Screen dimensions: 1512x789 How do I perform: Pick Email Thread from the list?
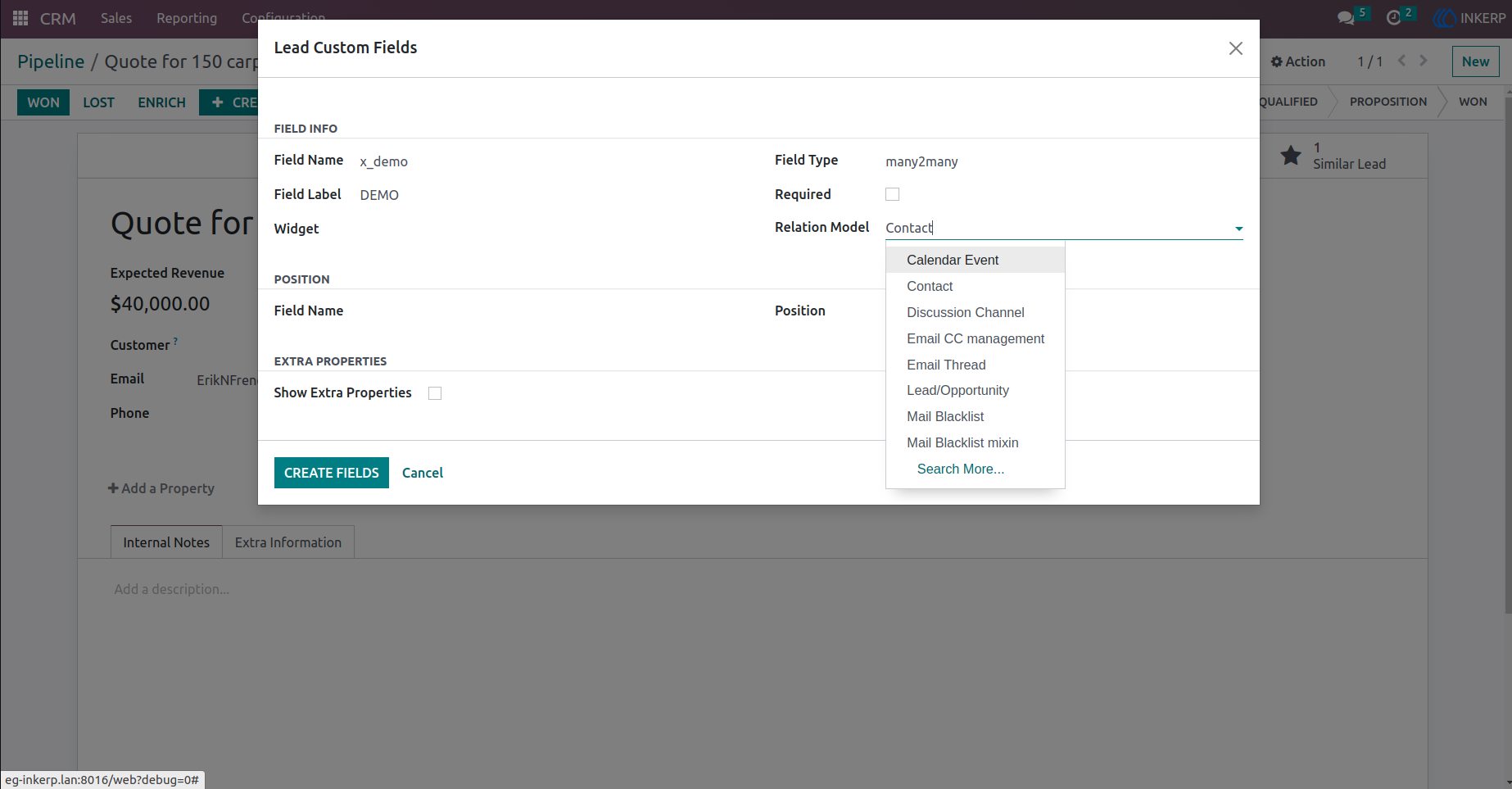click(x=976, y=365)
